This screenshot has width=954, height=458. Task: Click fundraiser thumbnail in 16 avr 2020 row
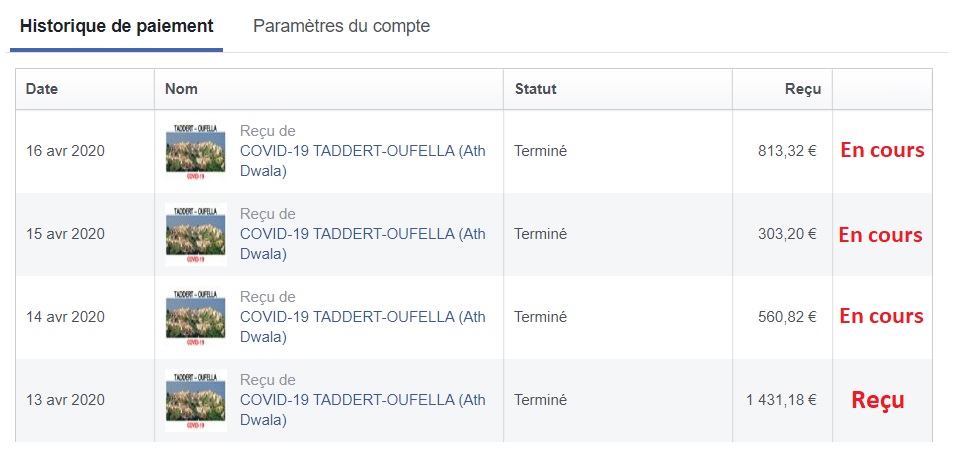[196, 151]
